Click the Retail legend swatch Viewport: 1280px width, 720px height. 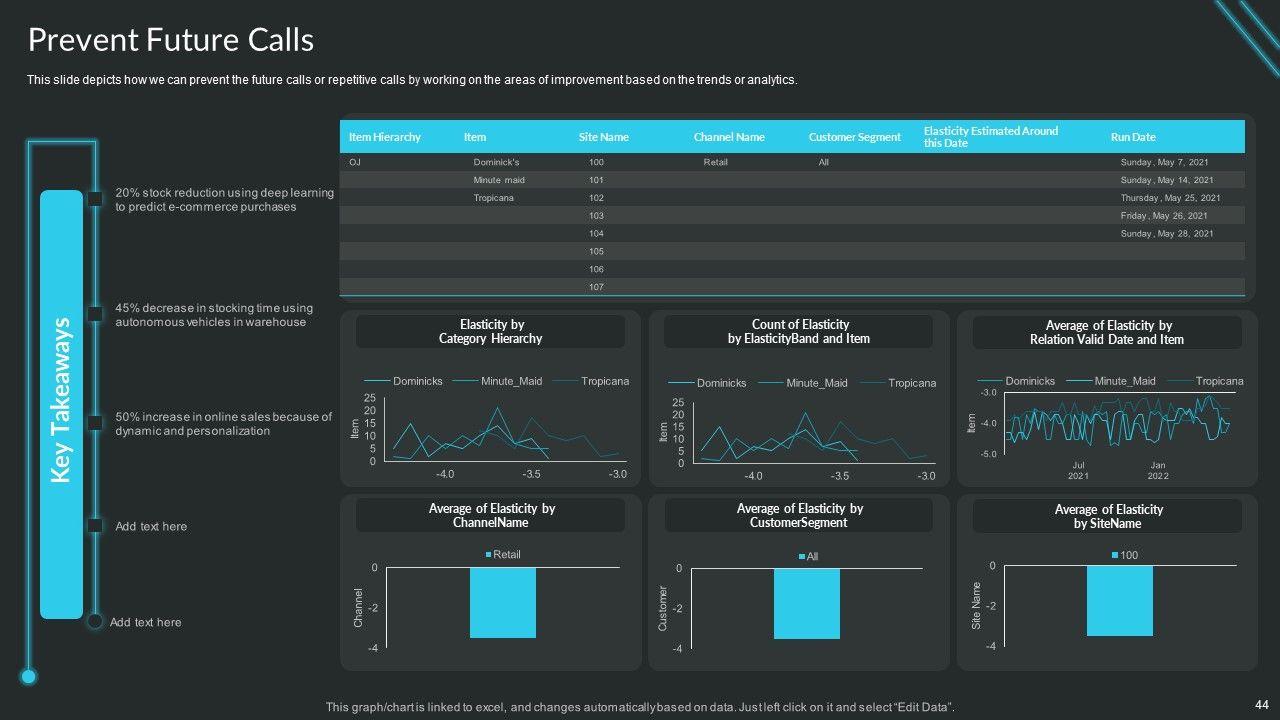pyautogui.click(x=489, y=555)
